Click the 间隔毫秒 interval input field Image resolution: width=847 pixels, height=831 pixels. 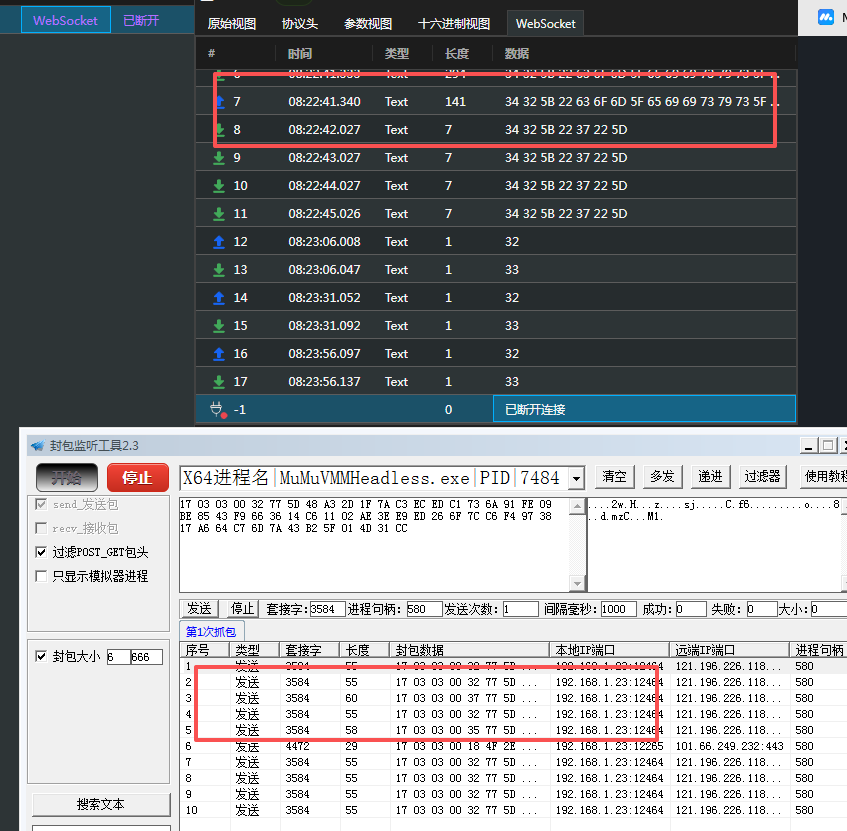pyautogui.click(x=618, y=608)
